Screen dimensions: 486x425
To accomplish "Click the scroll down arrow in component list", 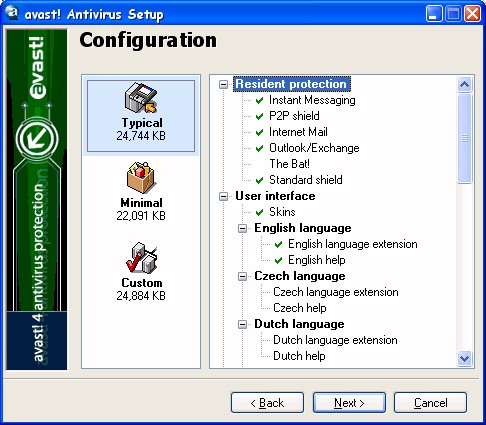I will coord(464,358).
